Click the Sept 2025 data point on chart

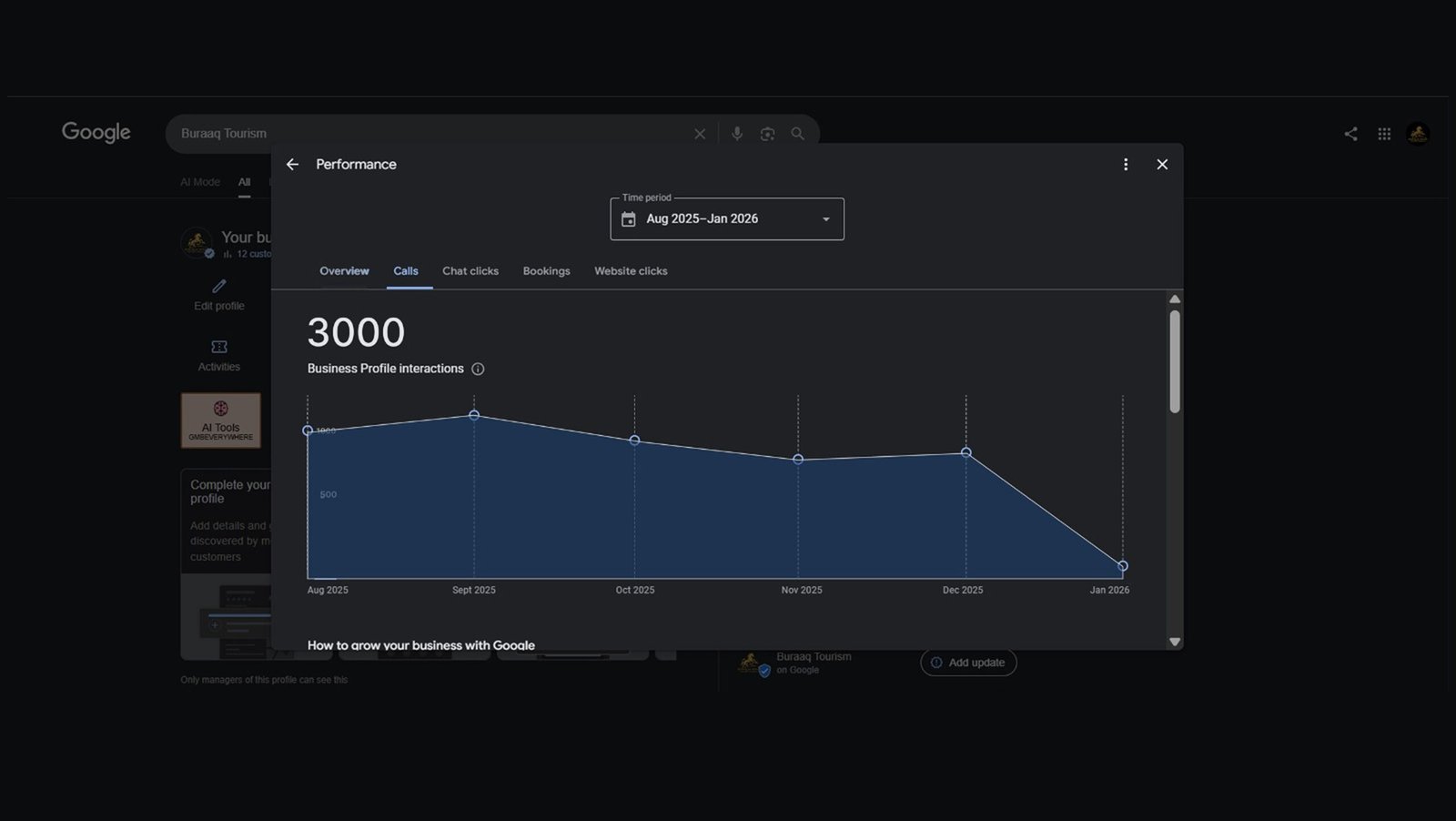click(x=474, y=415)
